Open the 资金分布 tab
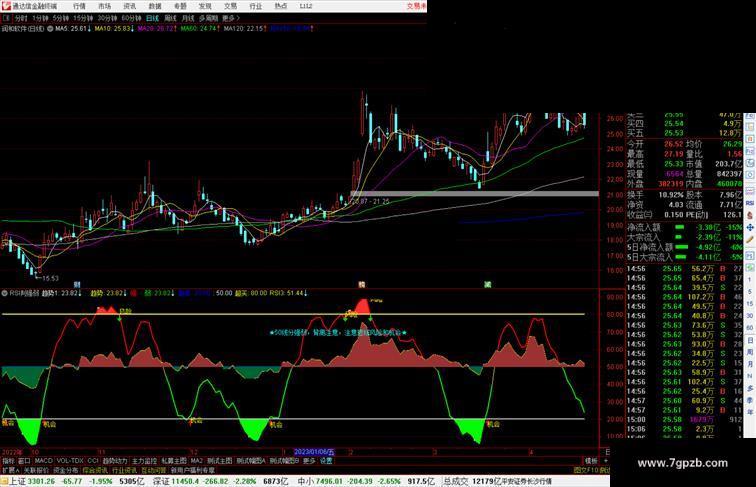This screenshot has height=487, width=756. click(x=66, y=470)
